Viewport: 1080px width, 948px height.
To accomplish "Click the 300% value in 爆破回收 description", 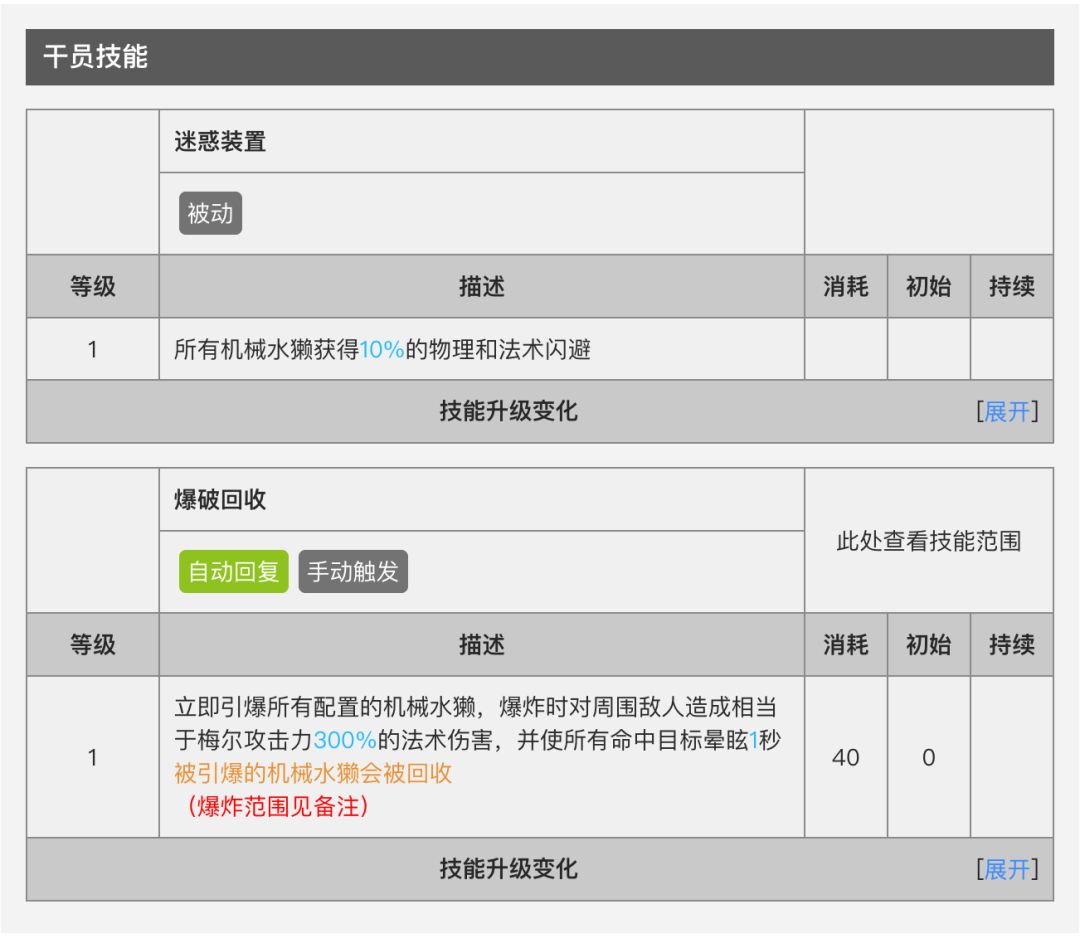I will coord(344,740).
